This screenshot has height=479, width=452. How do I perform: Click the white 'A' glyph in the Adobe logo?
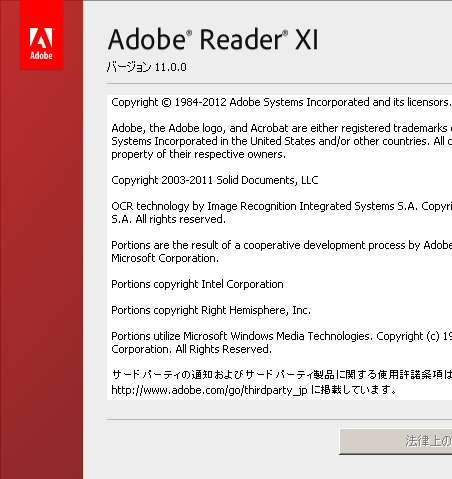tap(41, 38)
